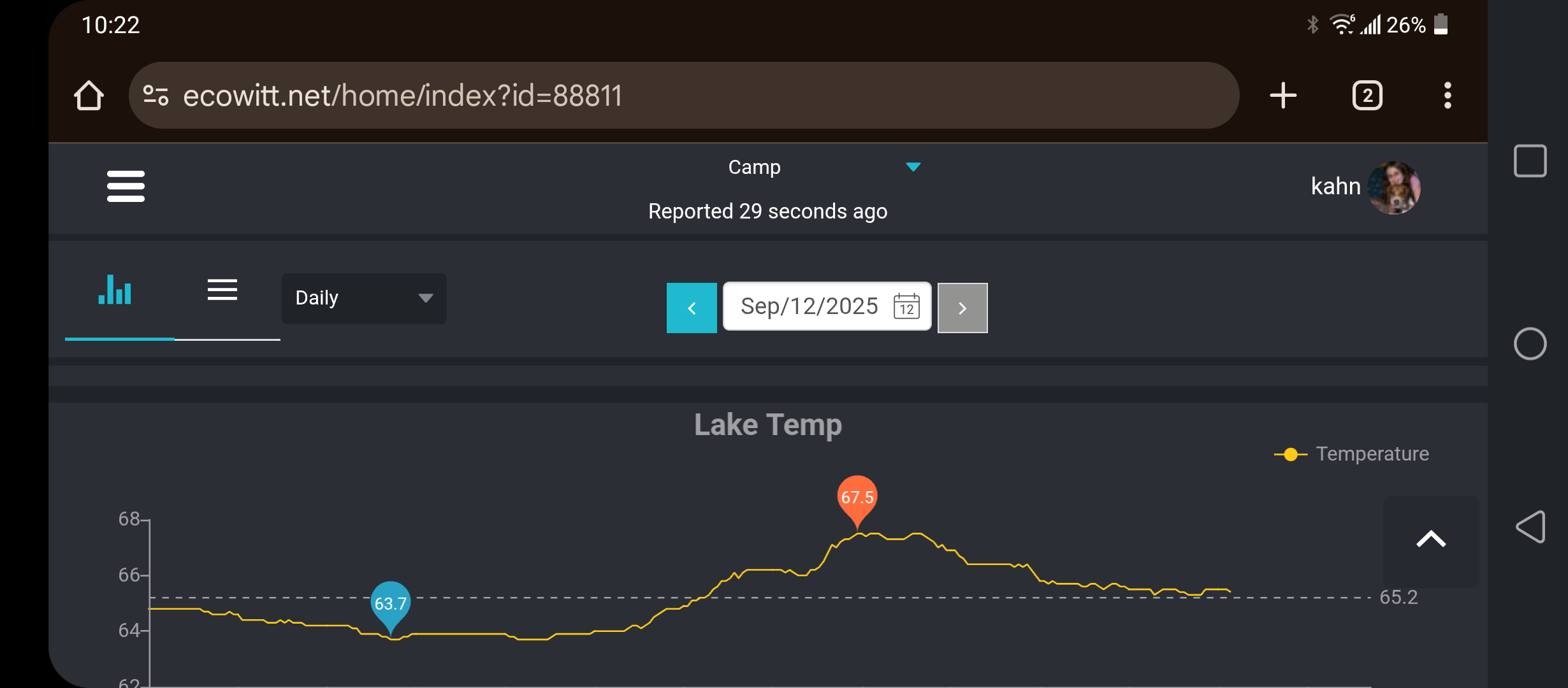This screenshot has height=688, width=1568.
Task: Go to the next day
Action: coord(962,308)
